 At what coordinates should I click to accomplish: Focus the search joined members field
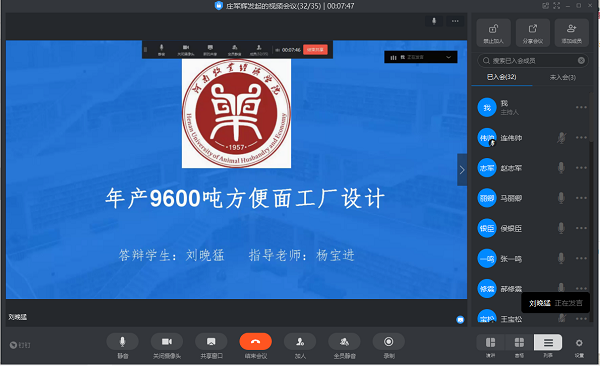tap(533, 60)
